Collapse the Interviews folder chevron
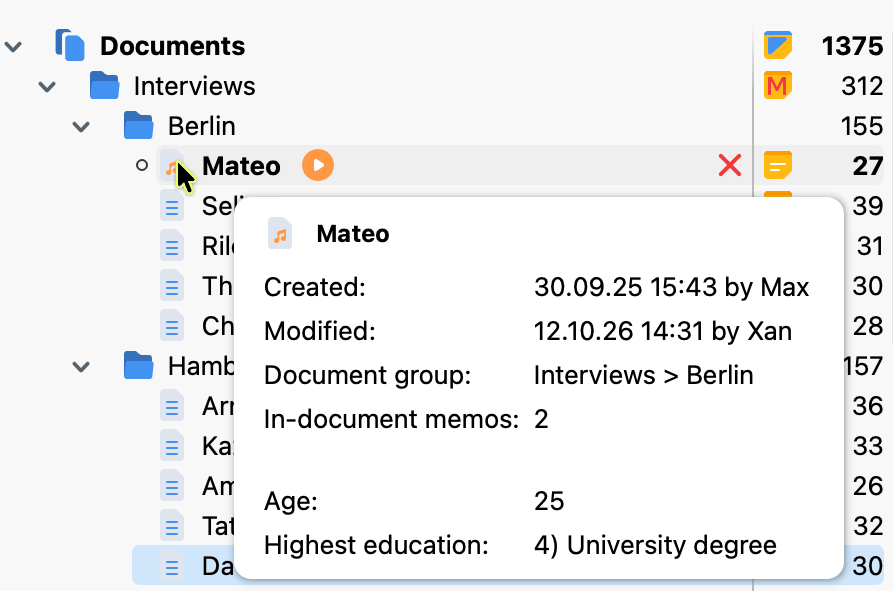 pyautogui.click(x=47, y=87)
